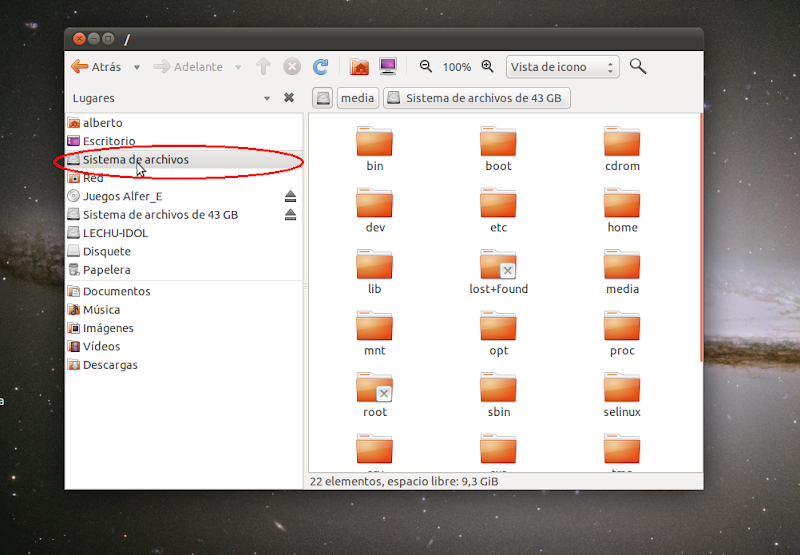The height and width of the screenshot is (555, 800).
Task: Open the home folder in file view
Action: click(622, 210)
